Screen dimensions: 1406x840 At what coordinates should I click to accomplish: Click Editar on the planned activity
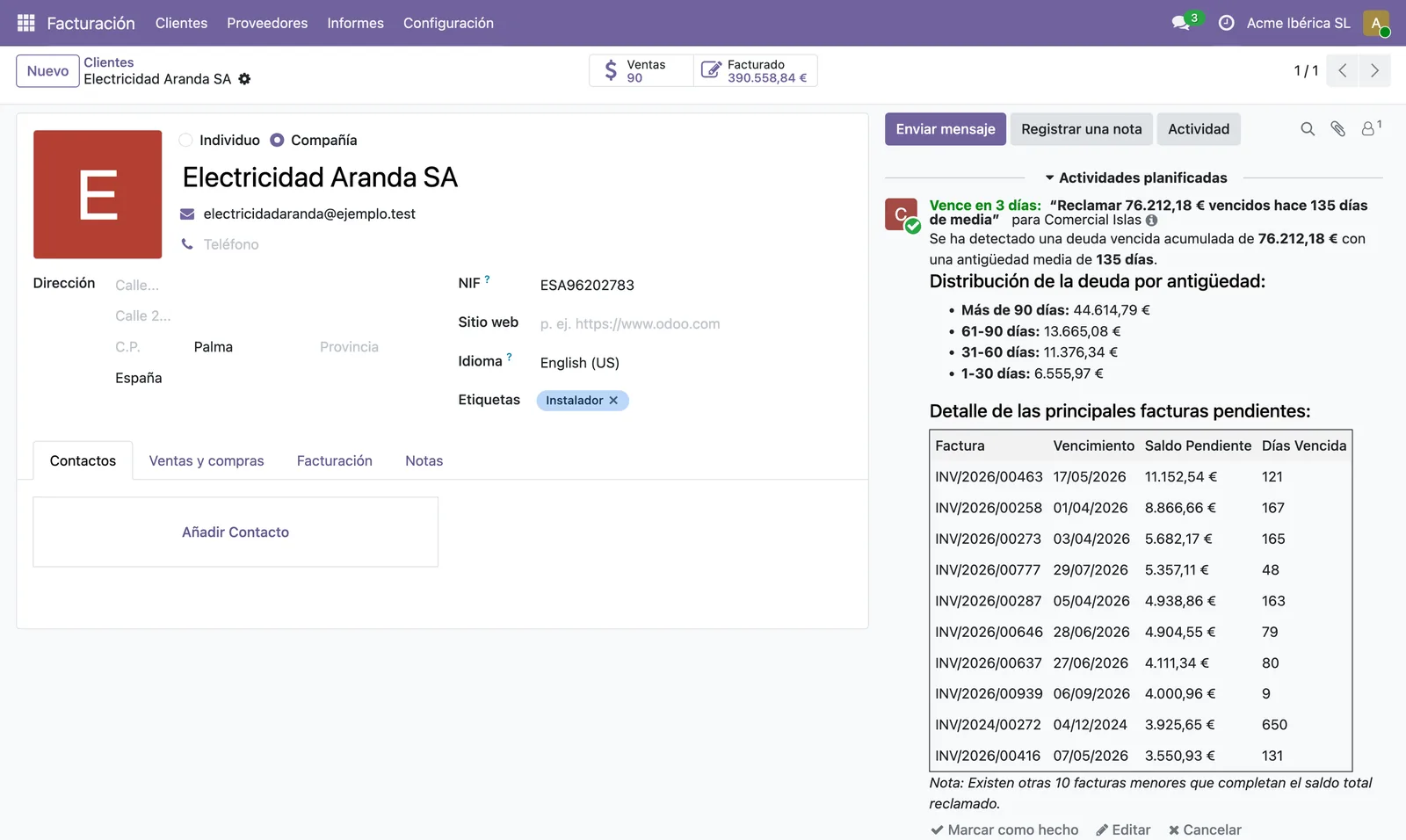pos(1123,829)
